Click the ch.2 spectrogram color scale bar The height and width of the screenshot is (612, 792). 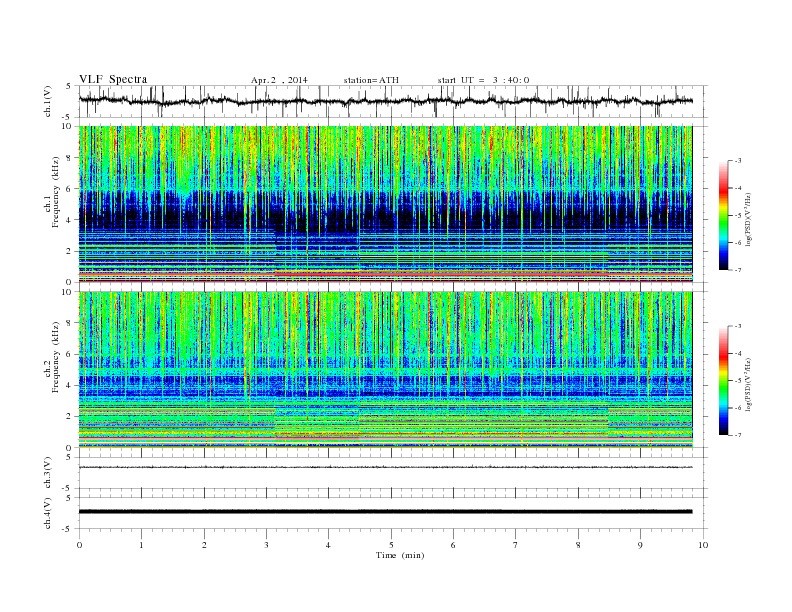click(723, 380)
